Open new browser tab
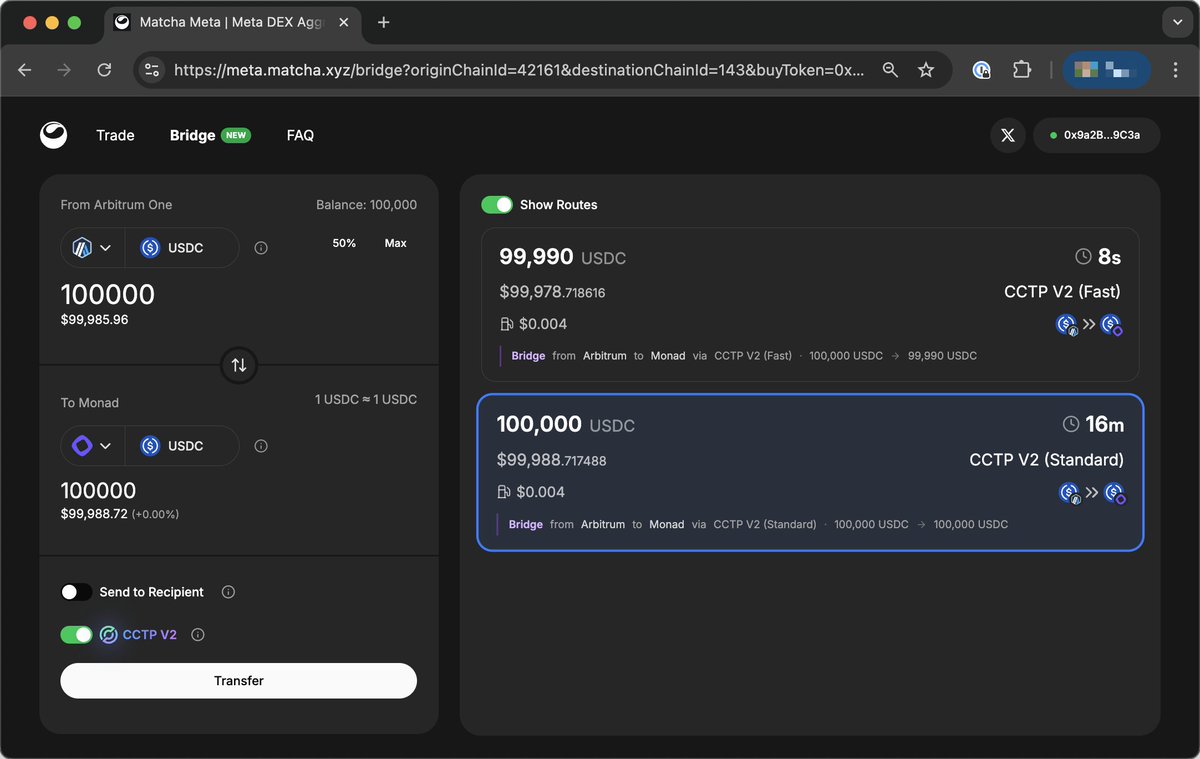The width and height of the screenshot is (1200, 759). [384, 22]
